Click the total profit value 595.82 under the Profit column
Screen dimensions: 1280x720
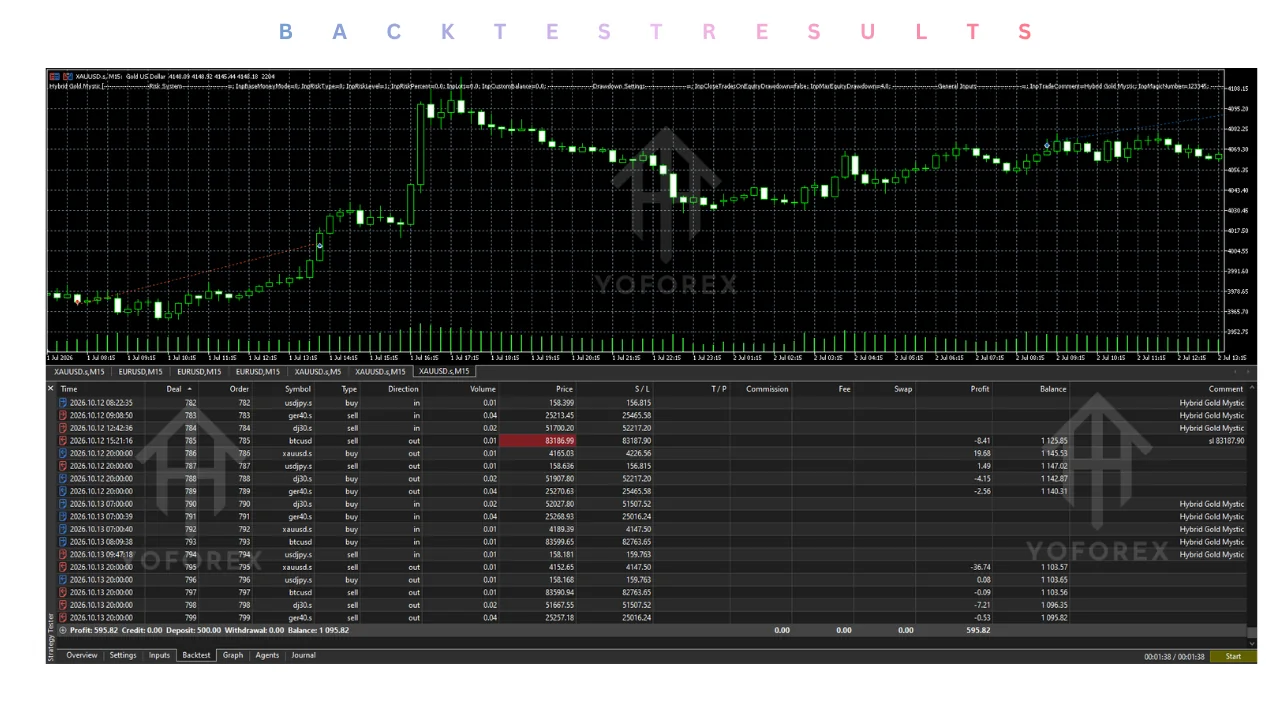(979, 630)
